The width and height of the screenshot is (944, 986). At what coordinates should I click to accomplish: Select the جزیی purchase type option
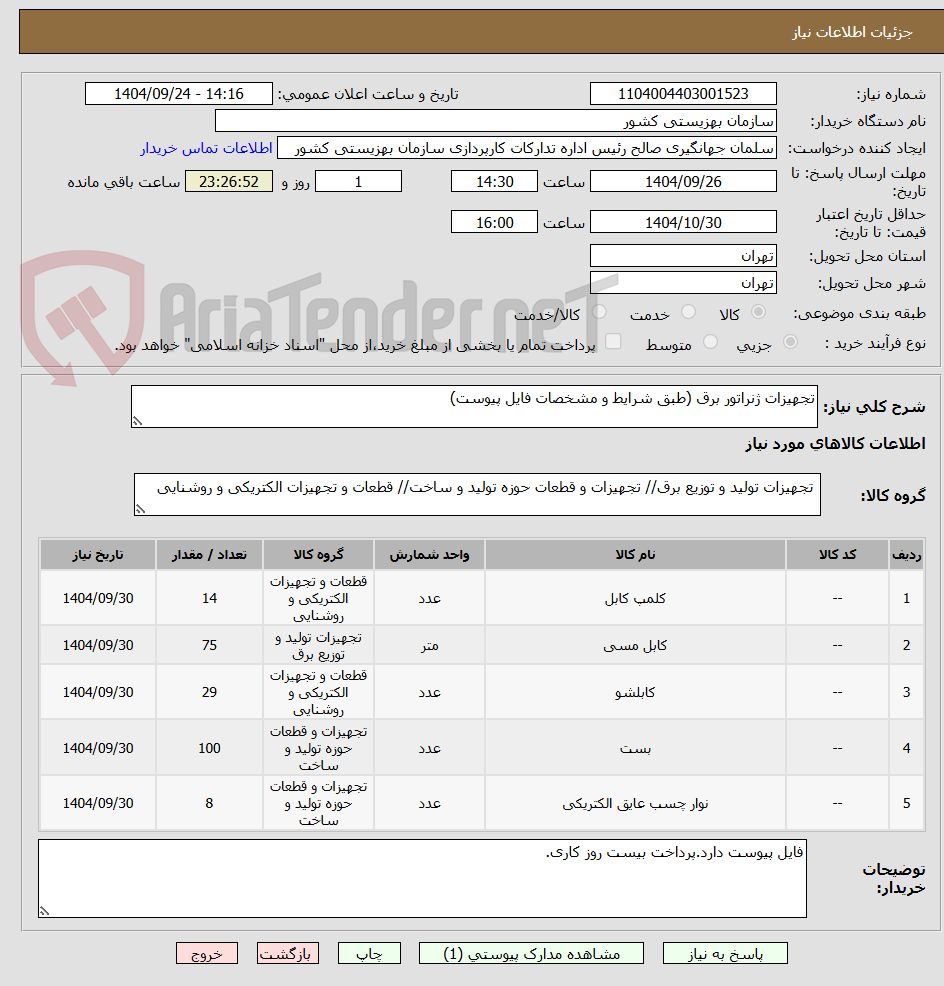coord(789,340)
